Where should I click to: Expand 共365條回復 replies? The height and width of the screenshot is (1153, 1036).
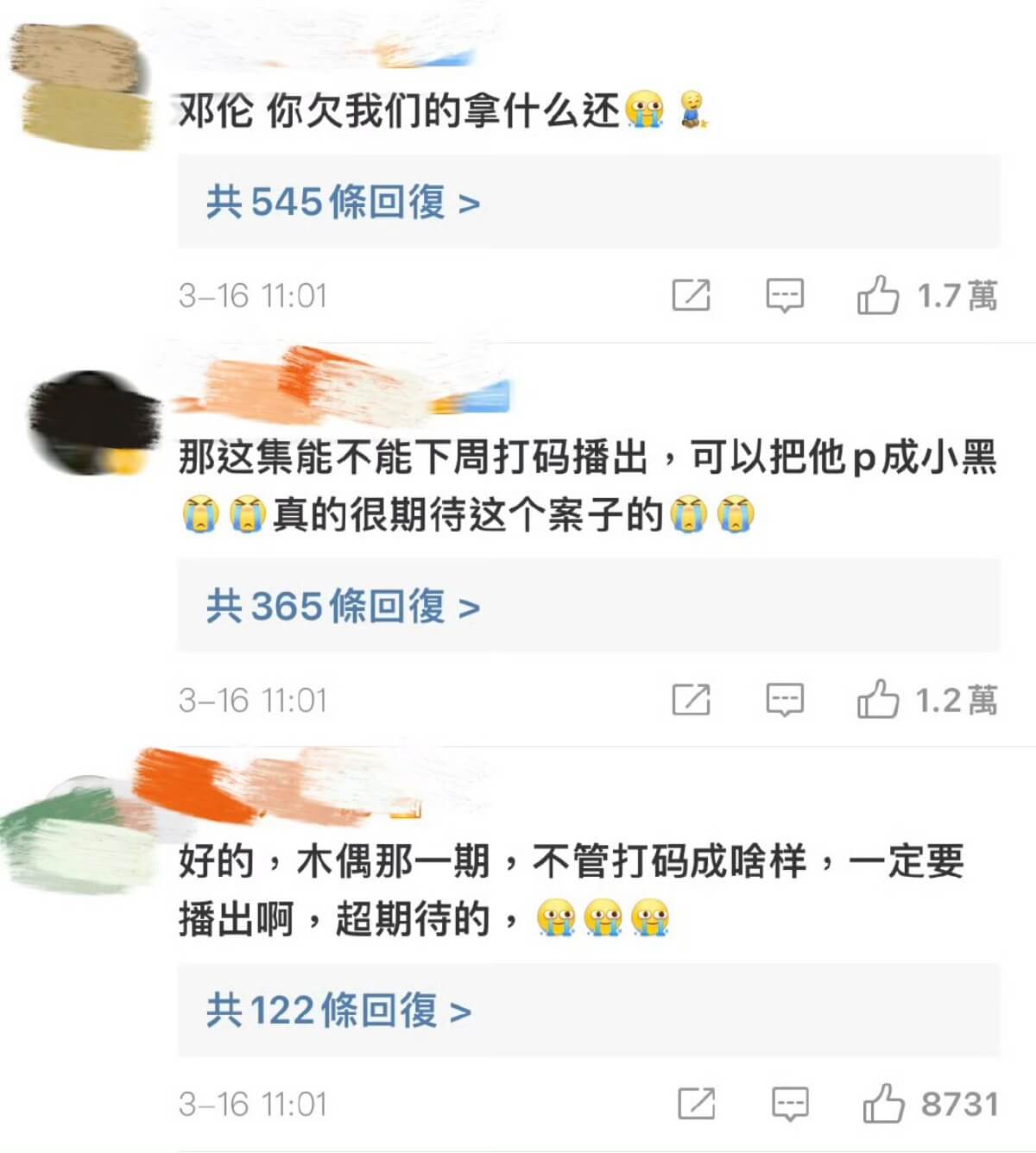pos(343,607)
